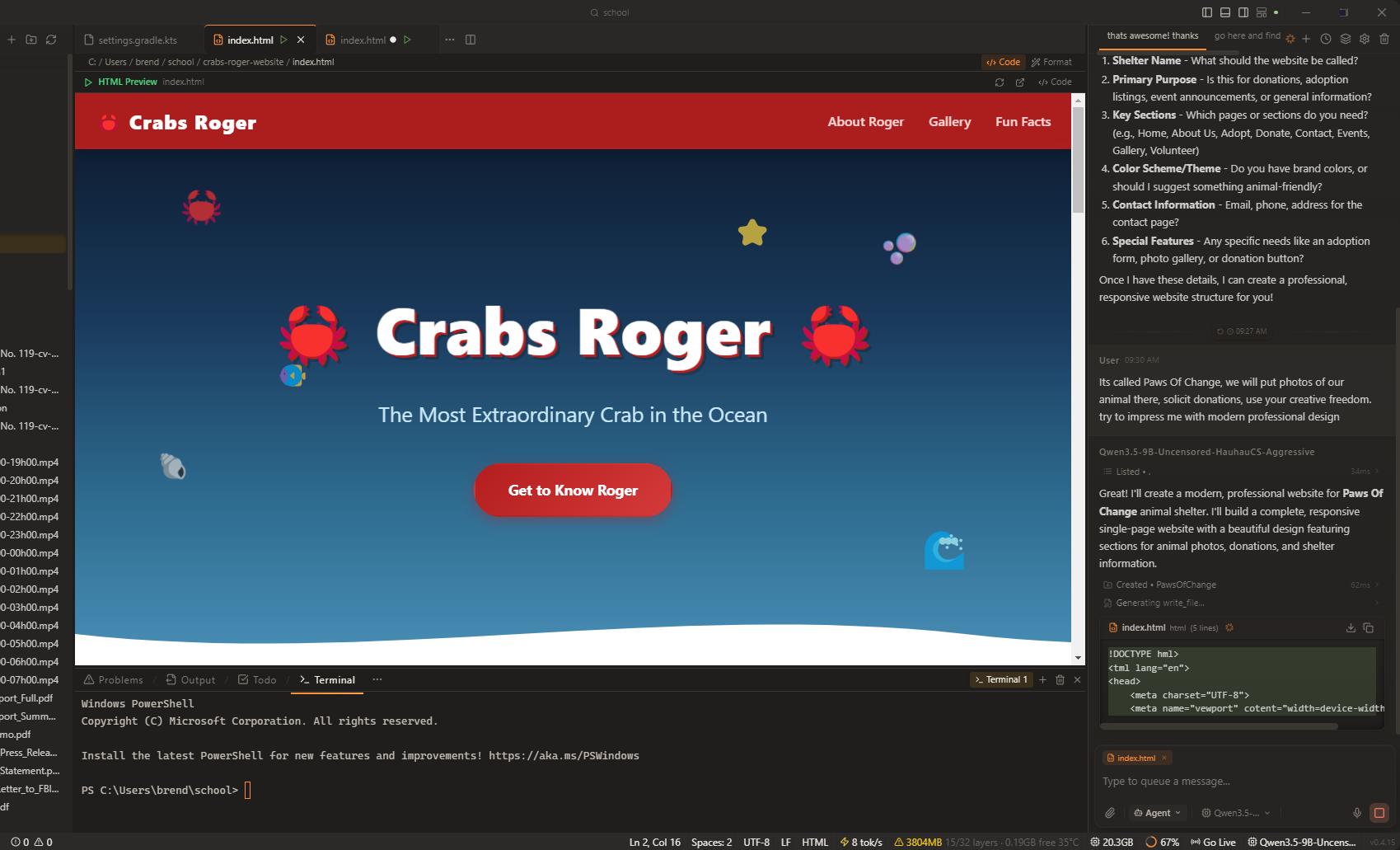Open the Qwen3.5 model dropdown
Screen dimensions: 1400x850
[1235, 813]
